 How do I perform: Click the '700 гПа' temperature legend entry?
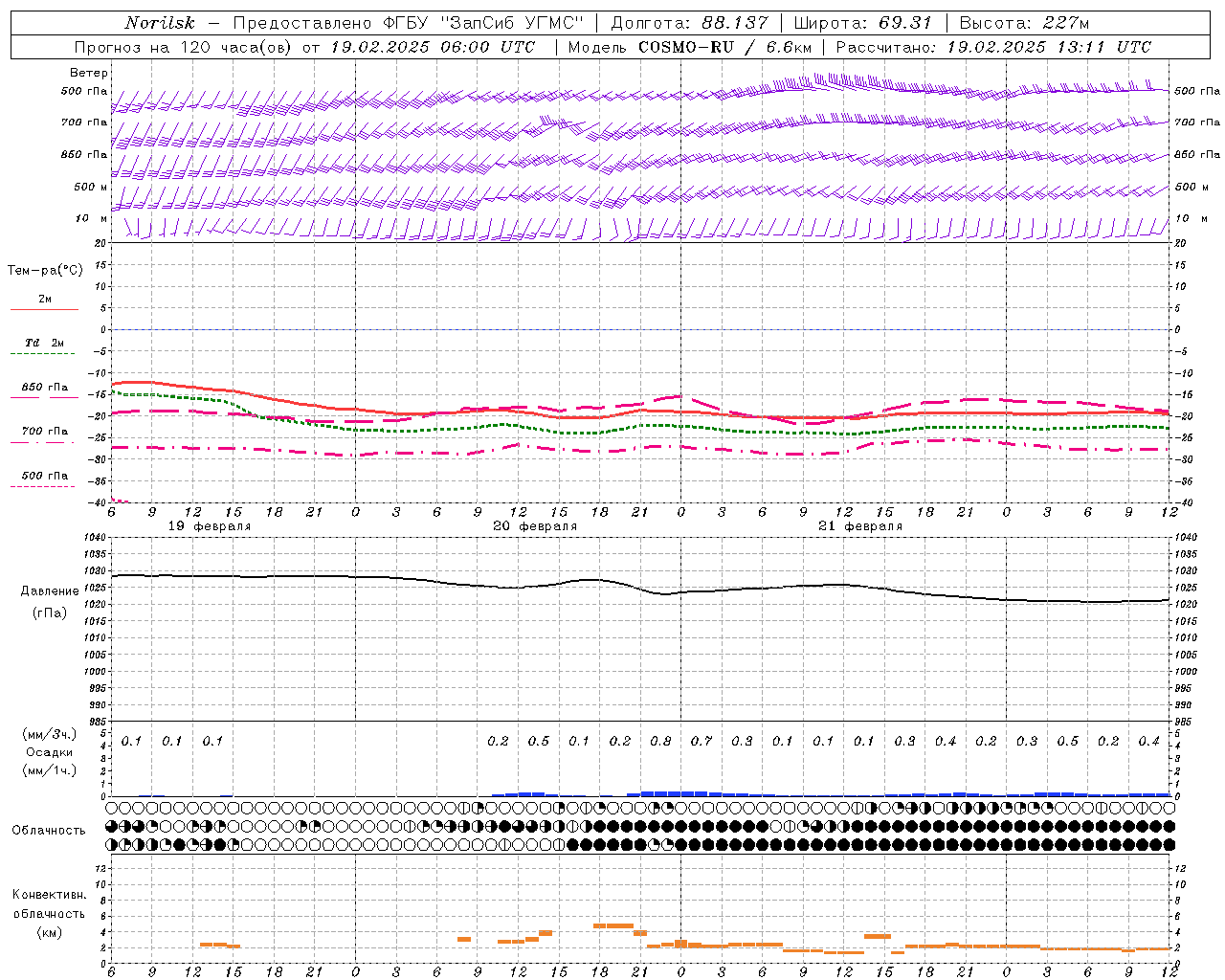pyautogui.click(x=45, y=432)
